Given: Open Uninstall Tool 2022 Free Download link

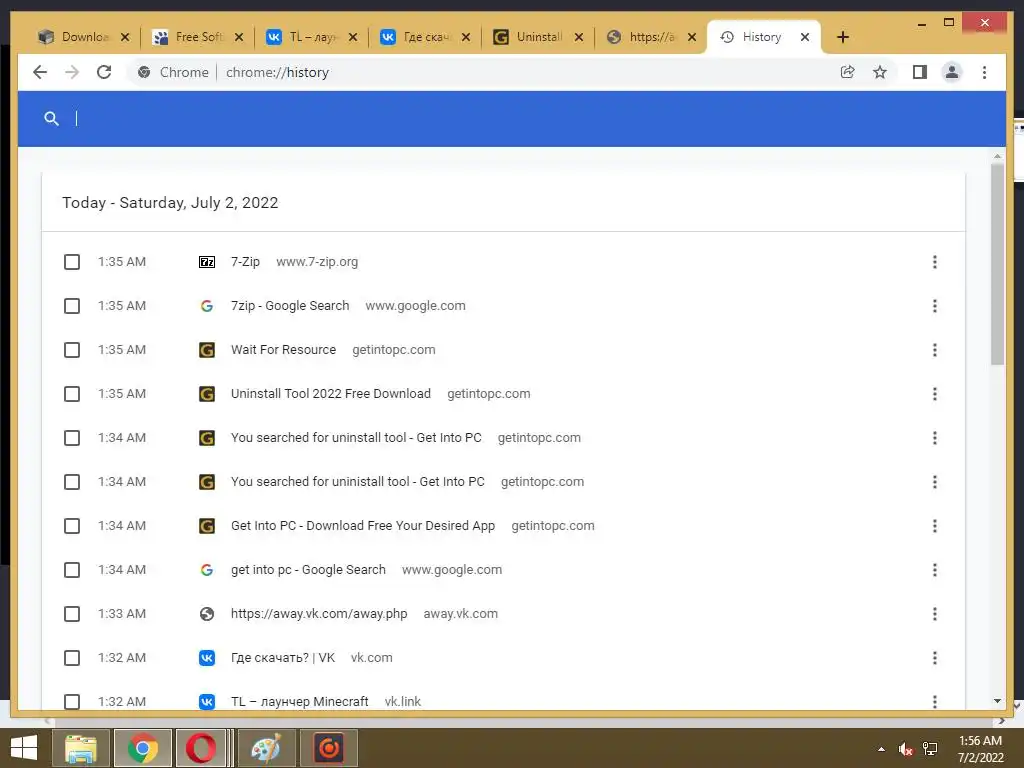Looking at the screenshot, I should pos(330,394).
